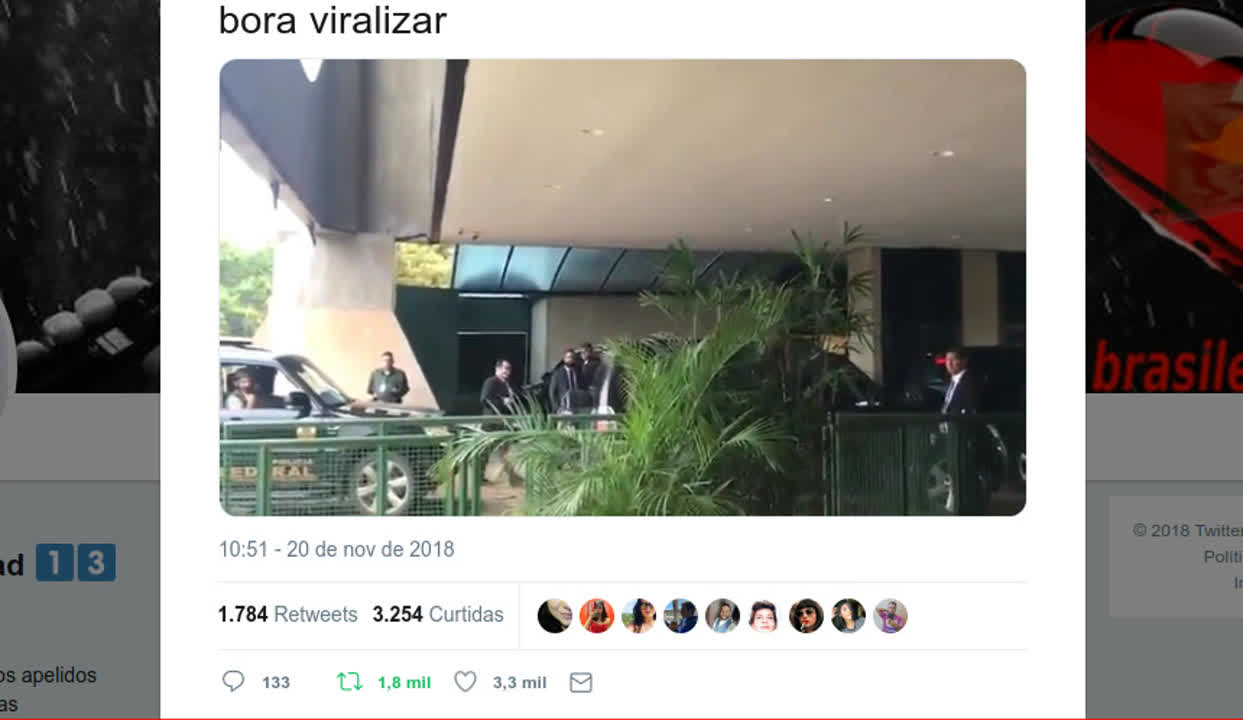Click the 3,3 mil likes count
Viewport: 1243px width, 720px height.
coord(519,682)
